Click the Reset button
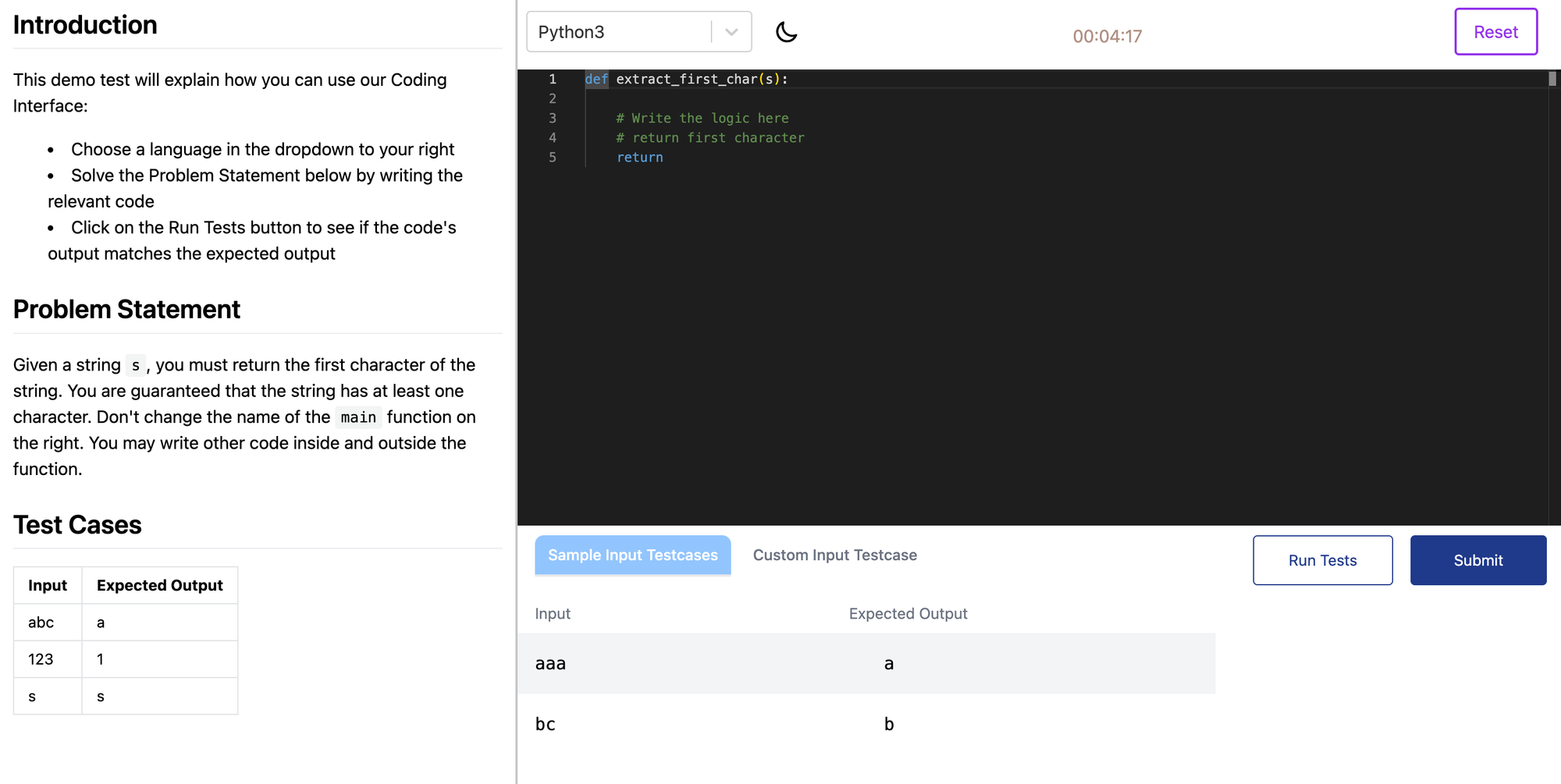This screenshot has height=784, width=1561. click(1495, 31)
